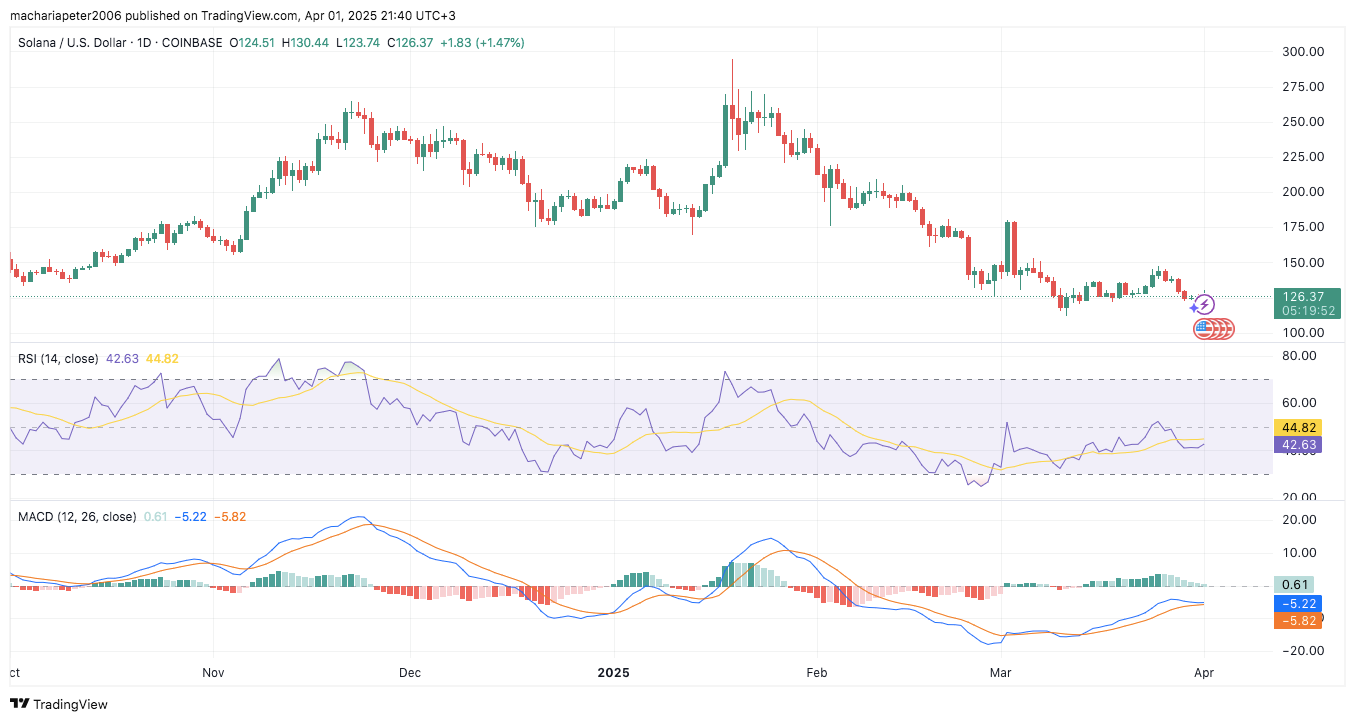The image size is (1355, 721).
Task: Click the 300.00 level on price scale
Action: pos(1301,52)
